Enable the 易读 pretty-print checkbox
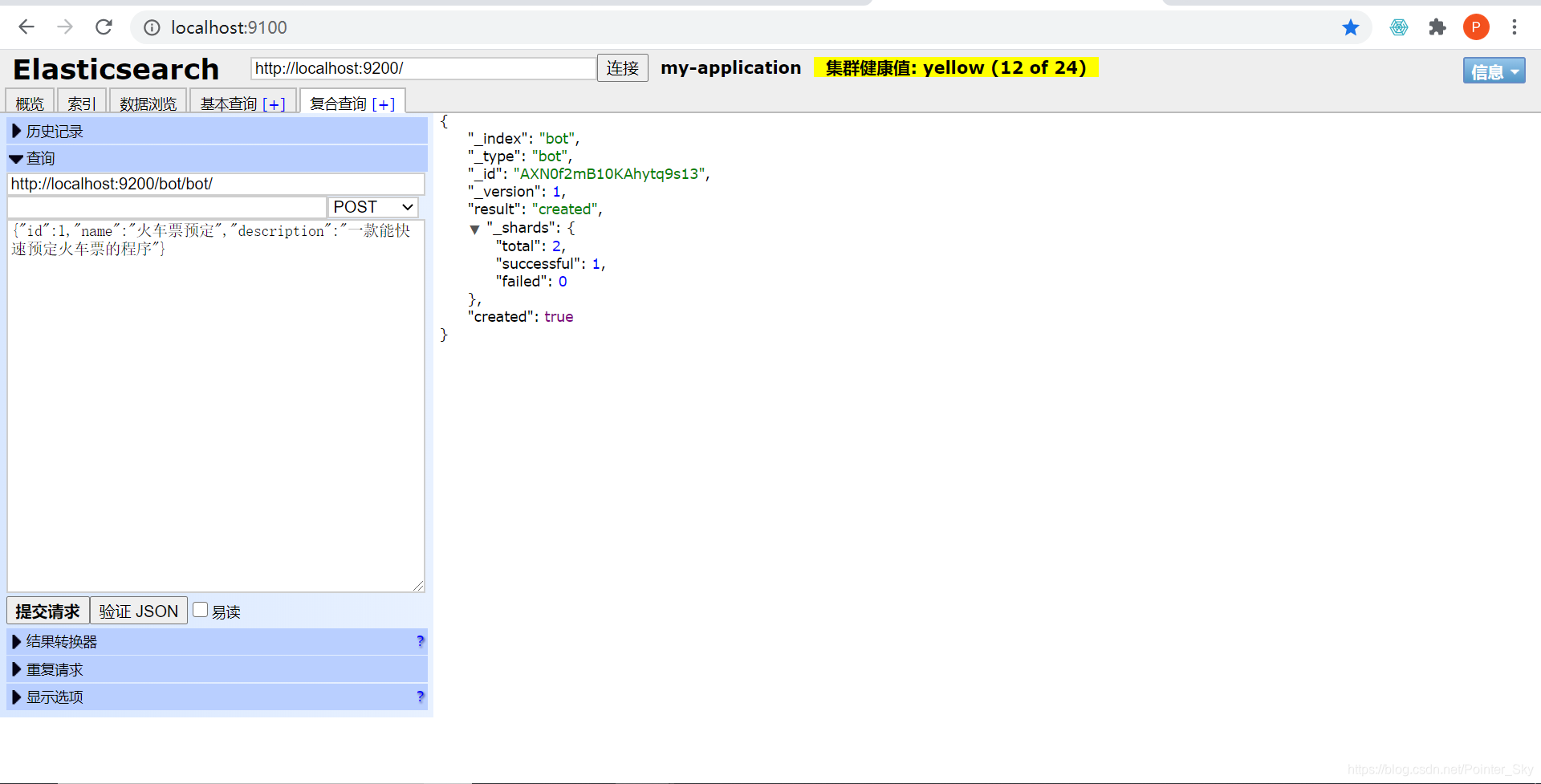The height and width of the screenshot is (784, 1541). click(201, 610)
